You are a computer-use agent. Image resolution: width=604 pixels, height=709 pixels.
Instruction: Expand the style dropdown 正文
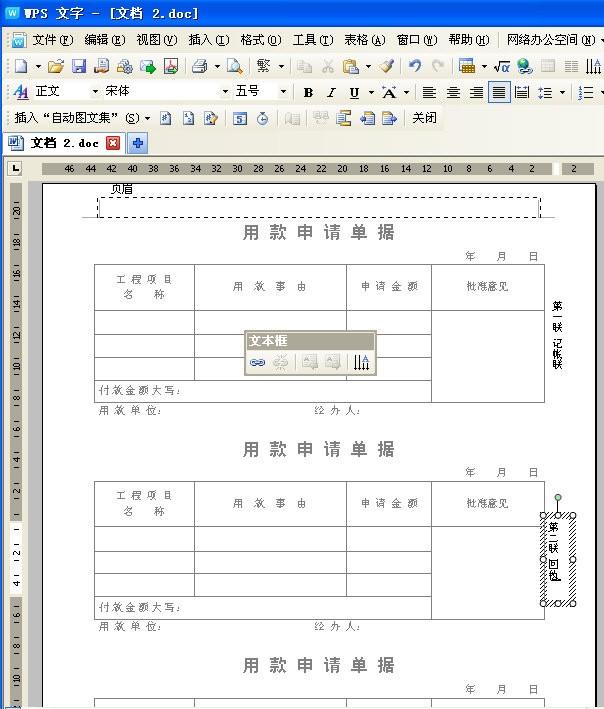95,92
